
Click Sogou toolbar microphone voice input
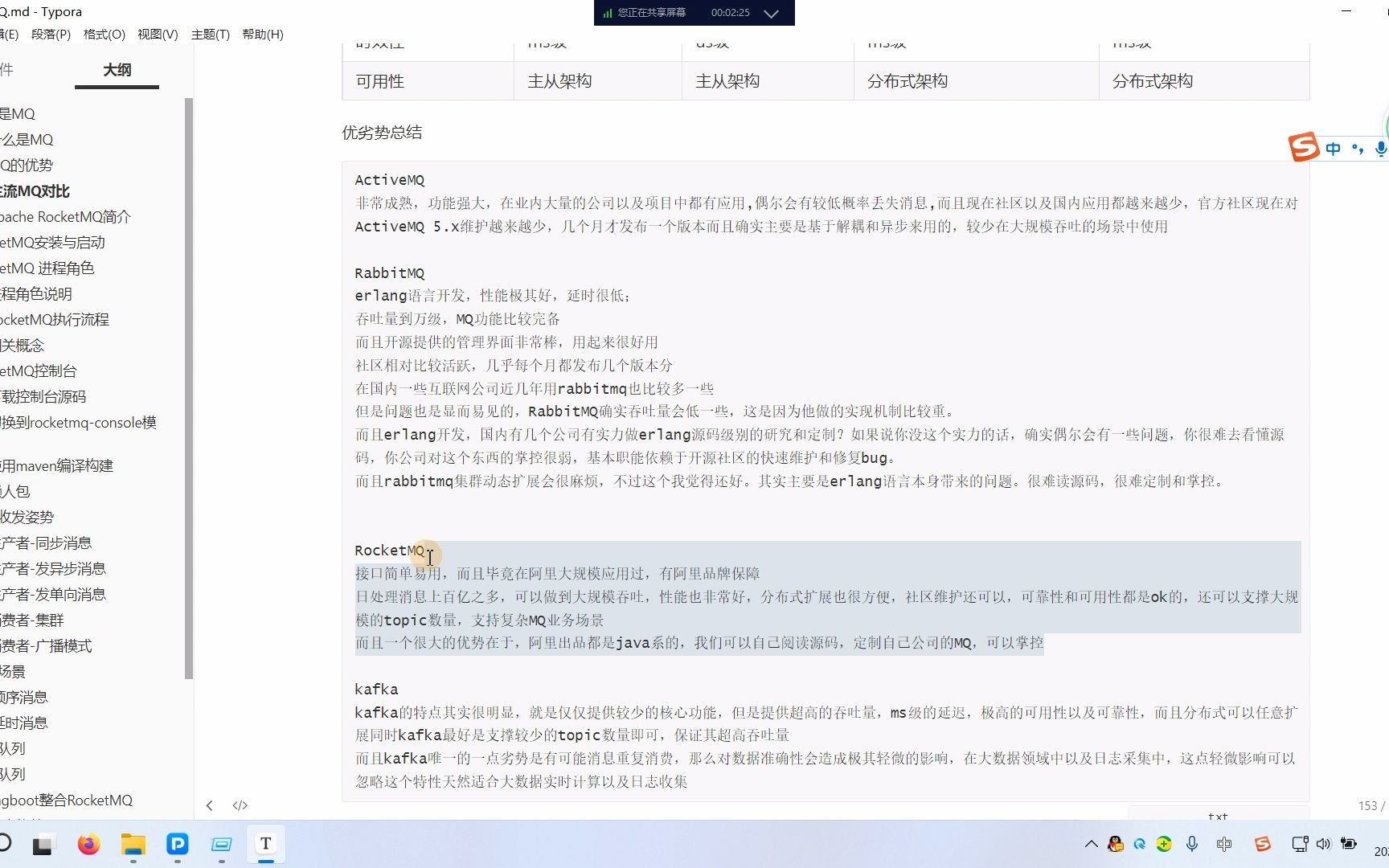coord(1381,149)
